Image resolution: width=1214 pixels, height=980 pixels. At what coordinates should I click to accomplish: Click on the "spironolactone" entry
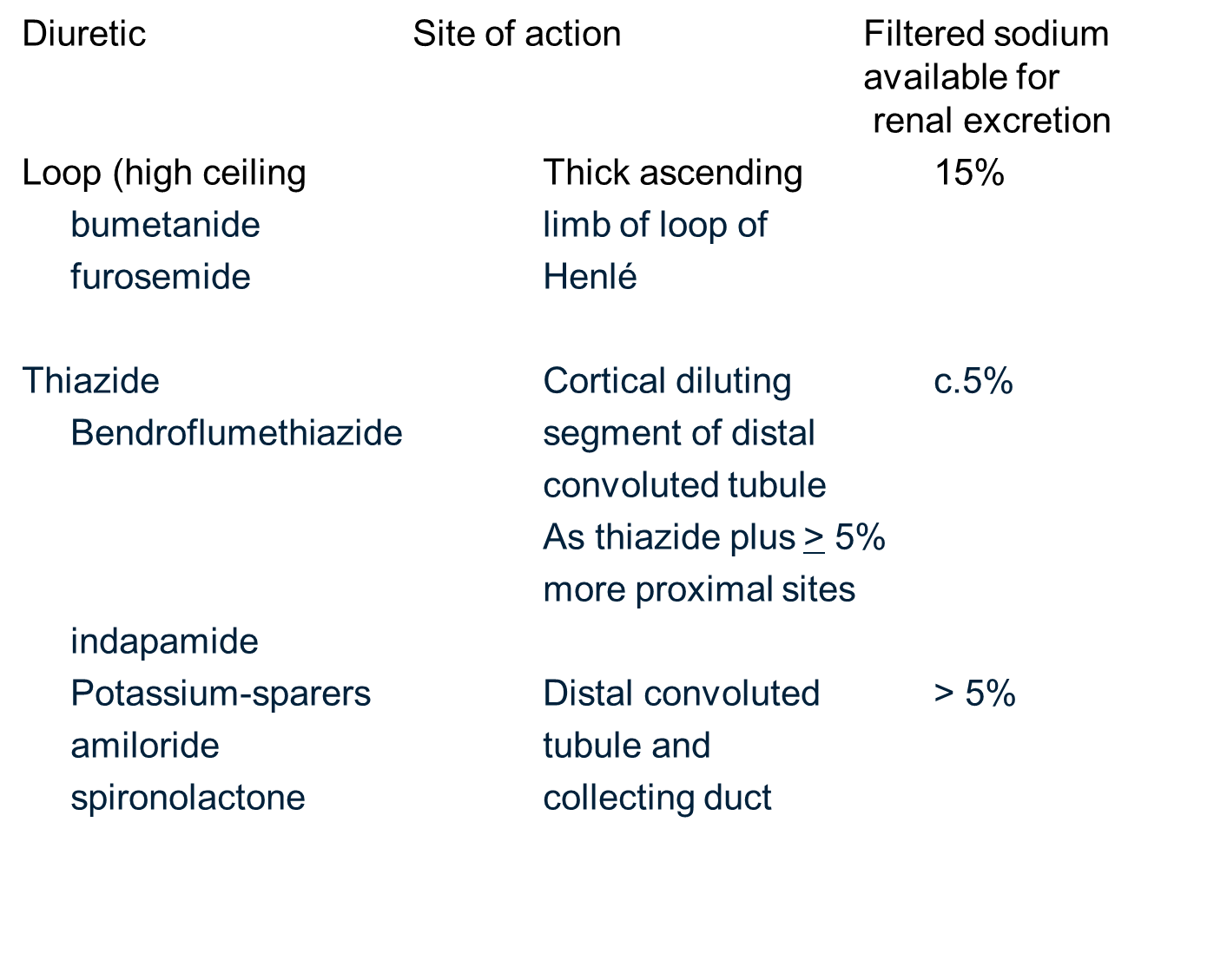188,798
